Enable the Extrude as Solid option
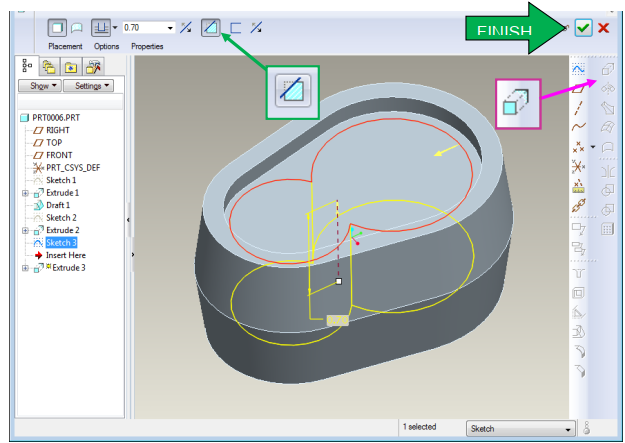Image resolution: width=625 pixels, height=443 pixels. click(x=58, y=27)
